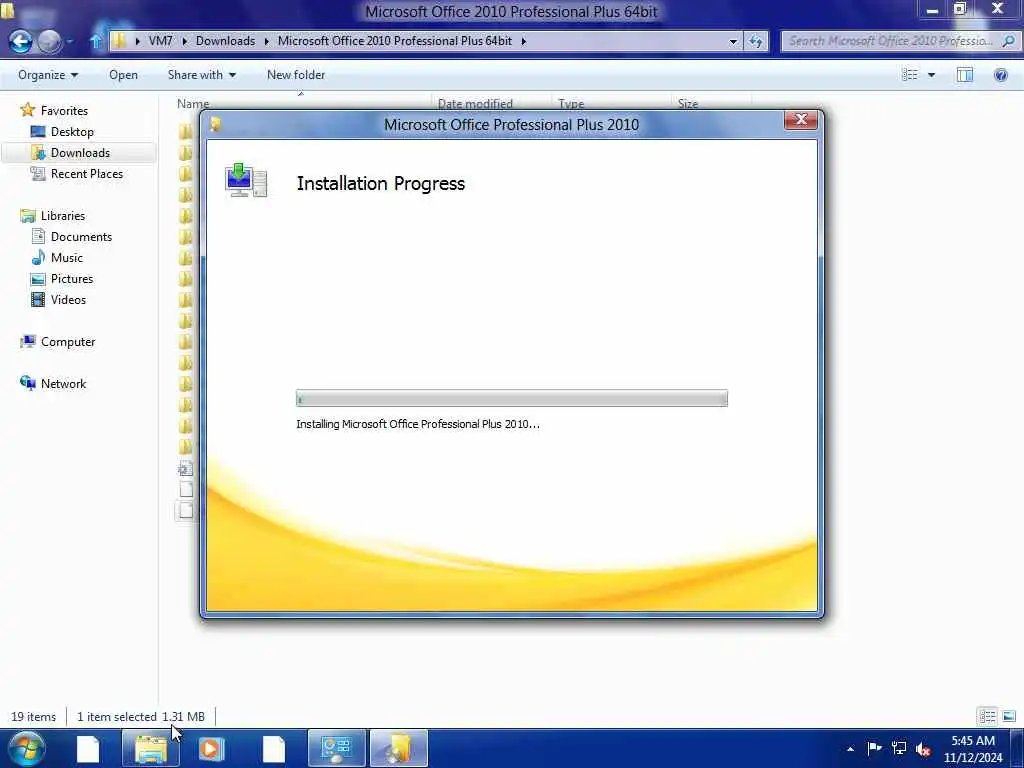Close the Office Professional Plus 2010 dialog
Image resolution: width=1024 pixels, height=768 pixels.
click(801, 120)
